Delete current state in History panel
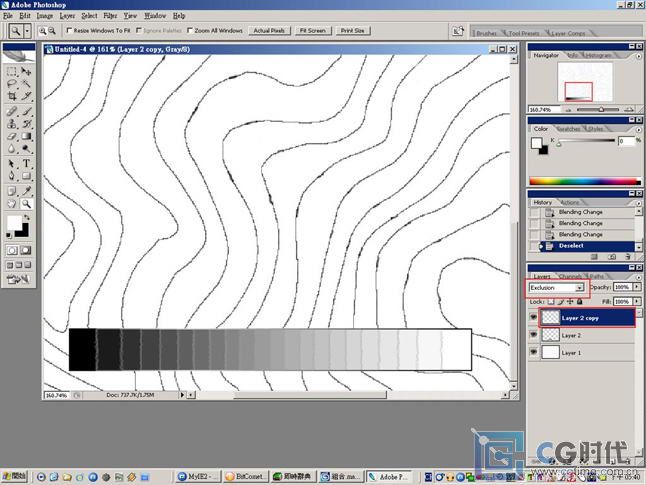646x485 pixels. point(627,257)
